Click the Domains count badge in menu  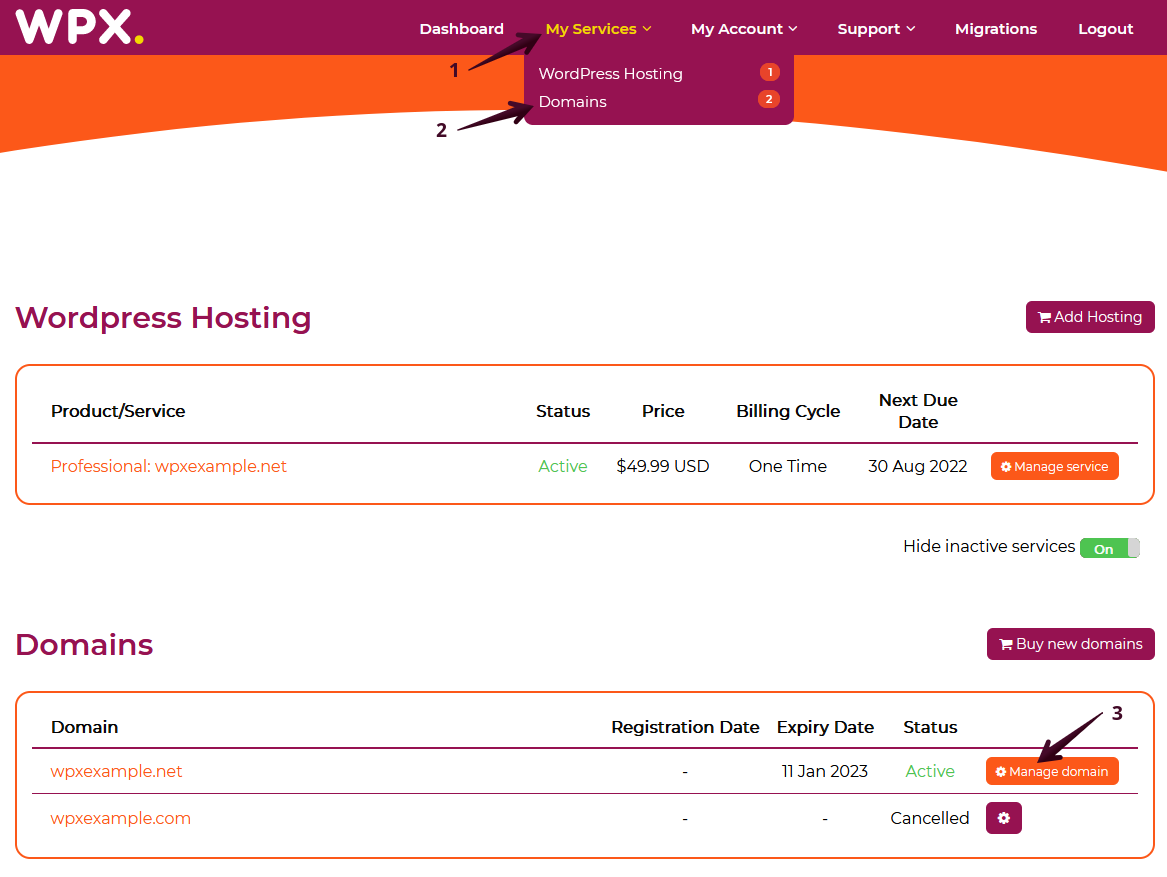tap(768, 99)
